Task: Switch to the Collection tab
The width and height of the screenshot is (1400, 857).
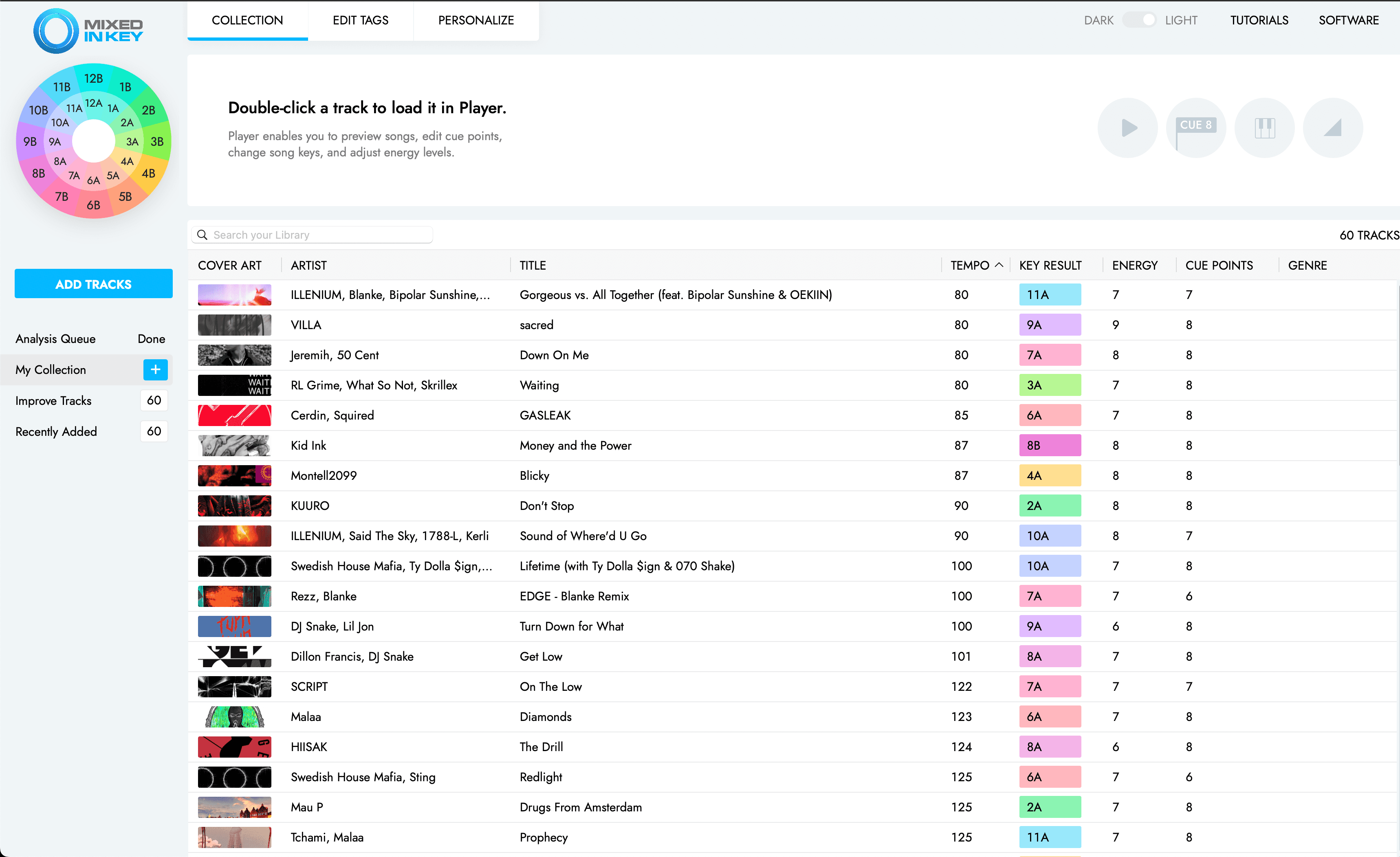Action: tap(247, 20)
